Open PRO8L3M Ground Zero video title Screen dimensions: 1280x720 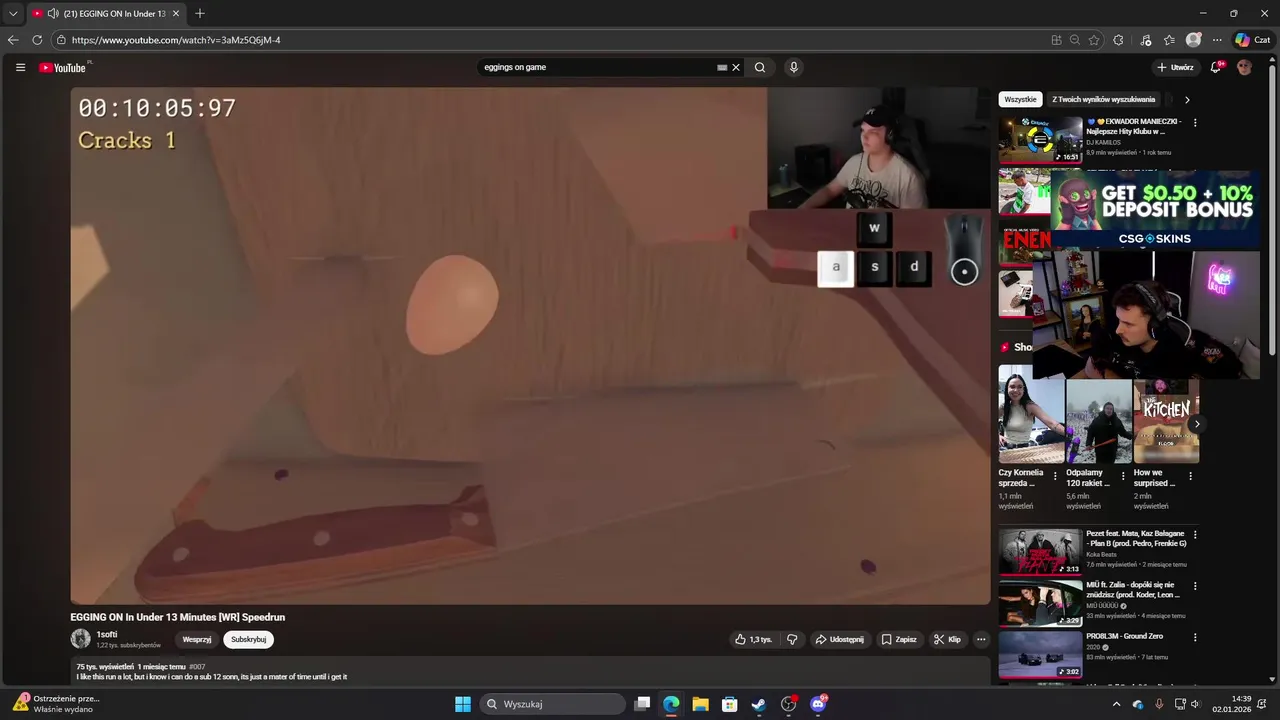pyautogui.click(x=1124, y=636)
